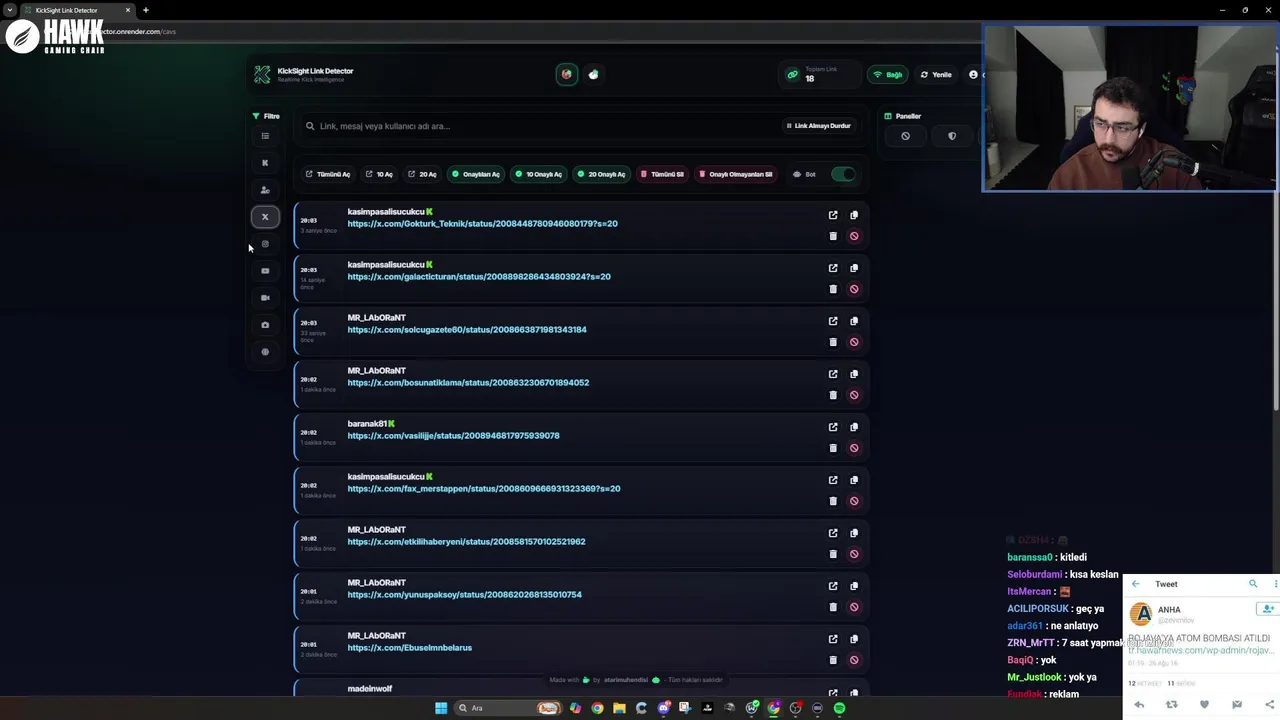
Task: Click username baranak81
Action: 367,424
